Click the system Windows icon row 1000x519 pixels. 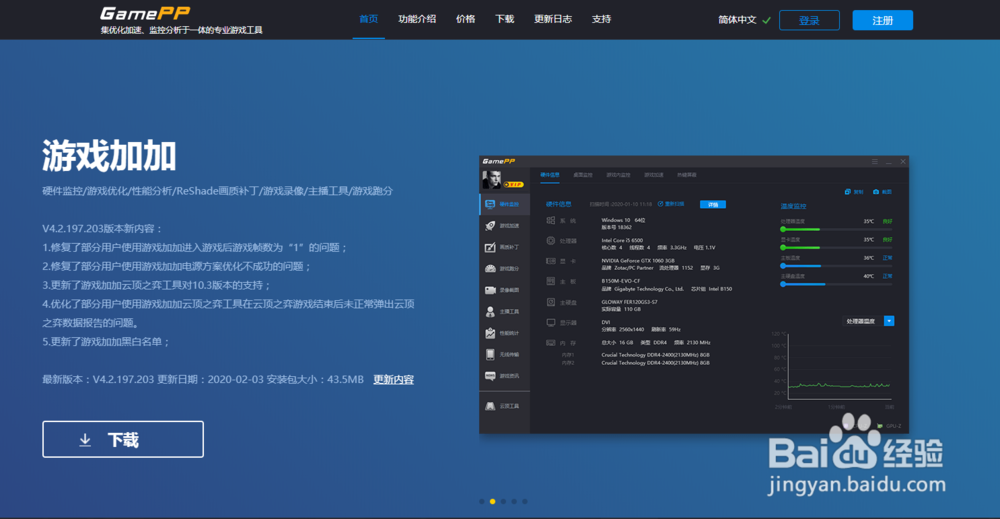pyautogui.click(x=550, y=220)
